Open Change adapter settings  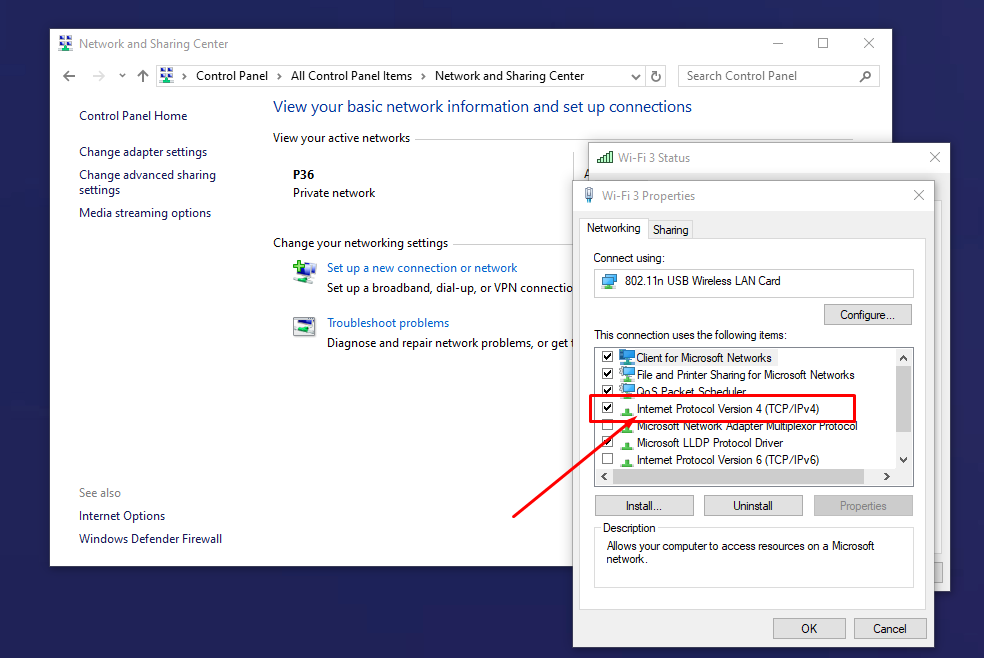click(143, 152)
